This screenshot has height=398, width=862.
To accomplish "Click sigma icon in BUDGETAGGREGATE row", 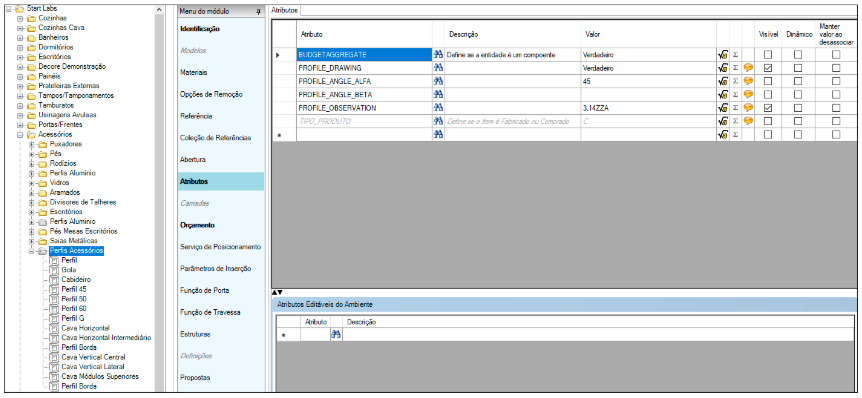I will point(735,55).
